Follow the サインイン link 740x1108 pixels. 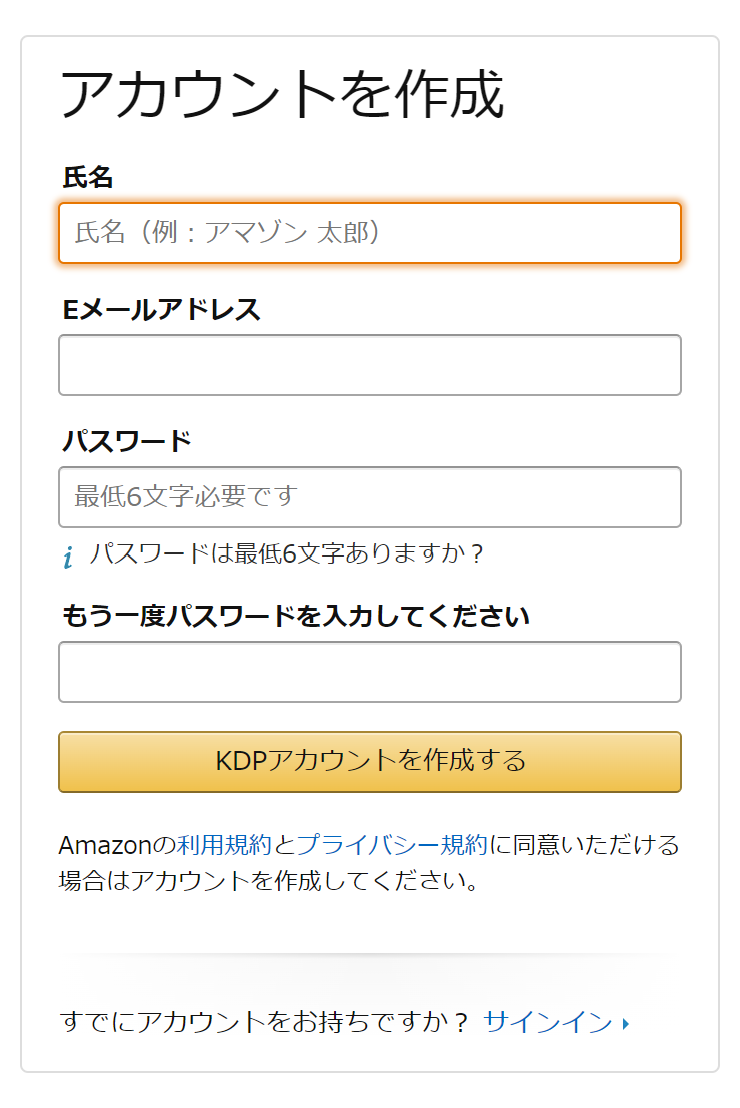pos(548,1022)
